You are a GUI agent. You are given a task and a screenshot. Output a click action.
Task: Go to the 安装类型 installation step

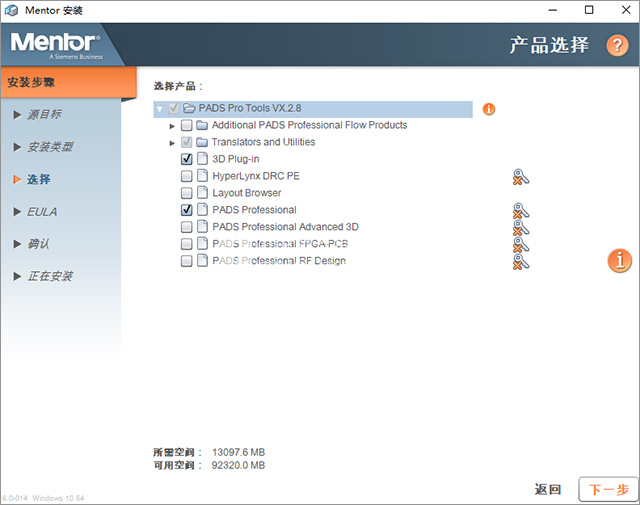(x=50, y=147)
